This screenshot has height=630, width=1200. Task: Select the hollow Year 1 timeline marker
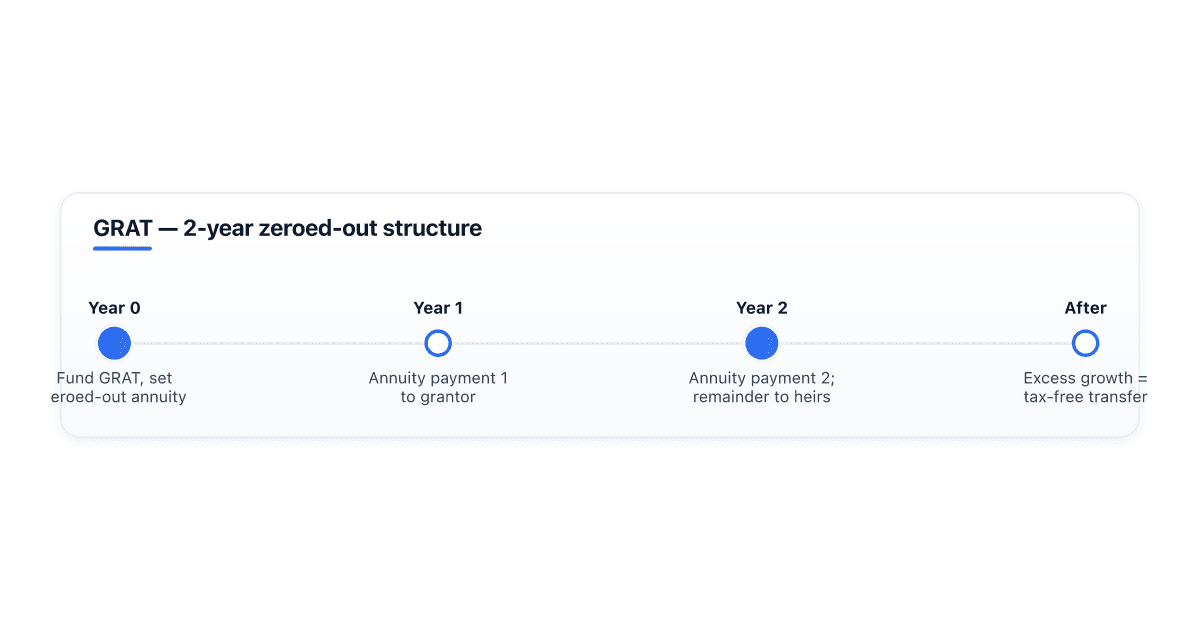click(438, 343)
